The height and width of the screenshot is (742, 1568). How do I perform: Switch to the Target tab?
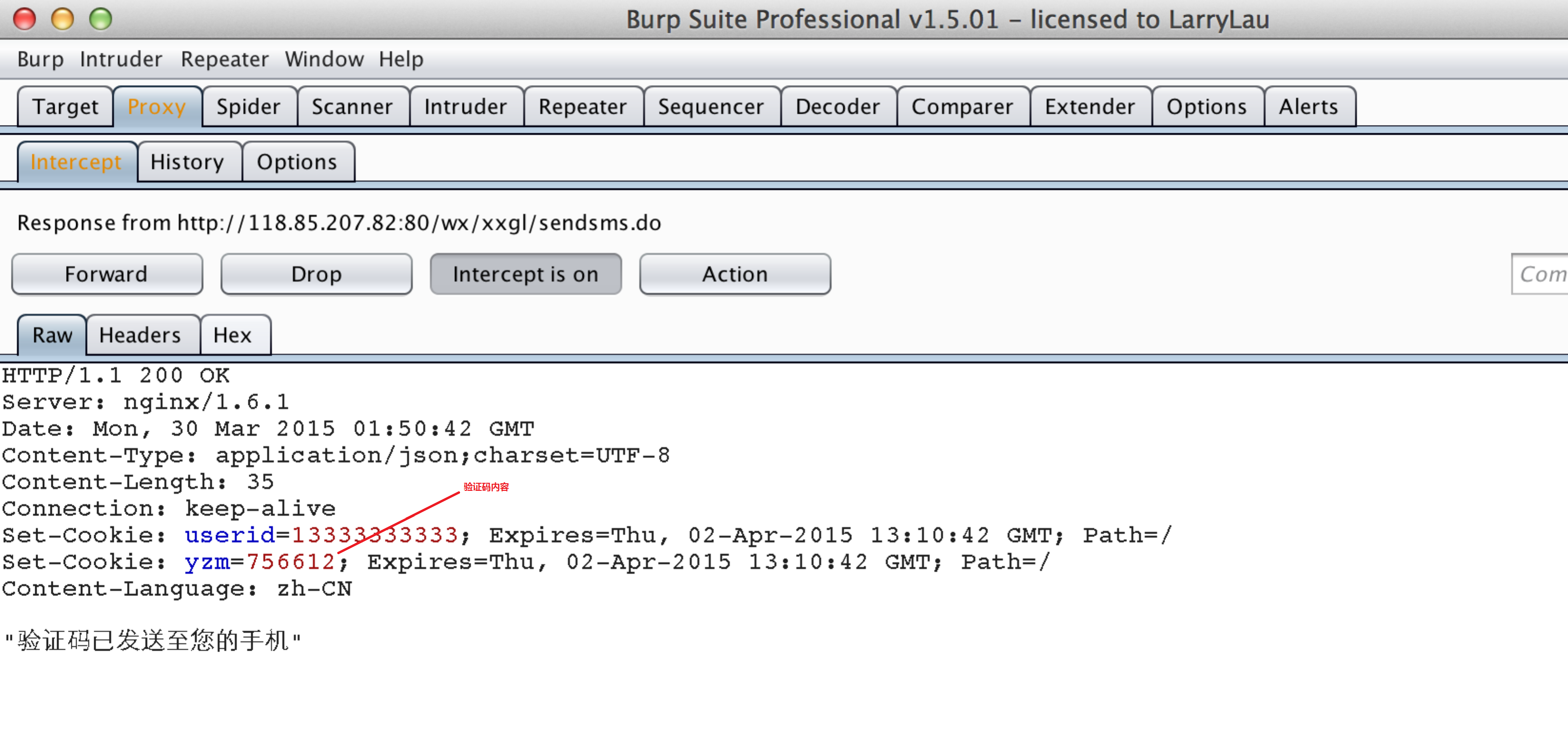(x=65, y=107)
